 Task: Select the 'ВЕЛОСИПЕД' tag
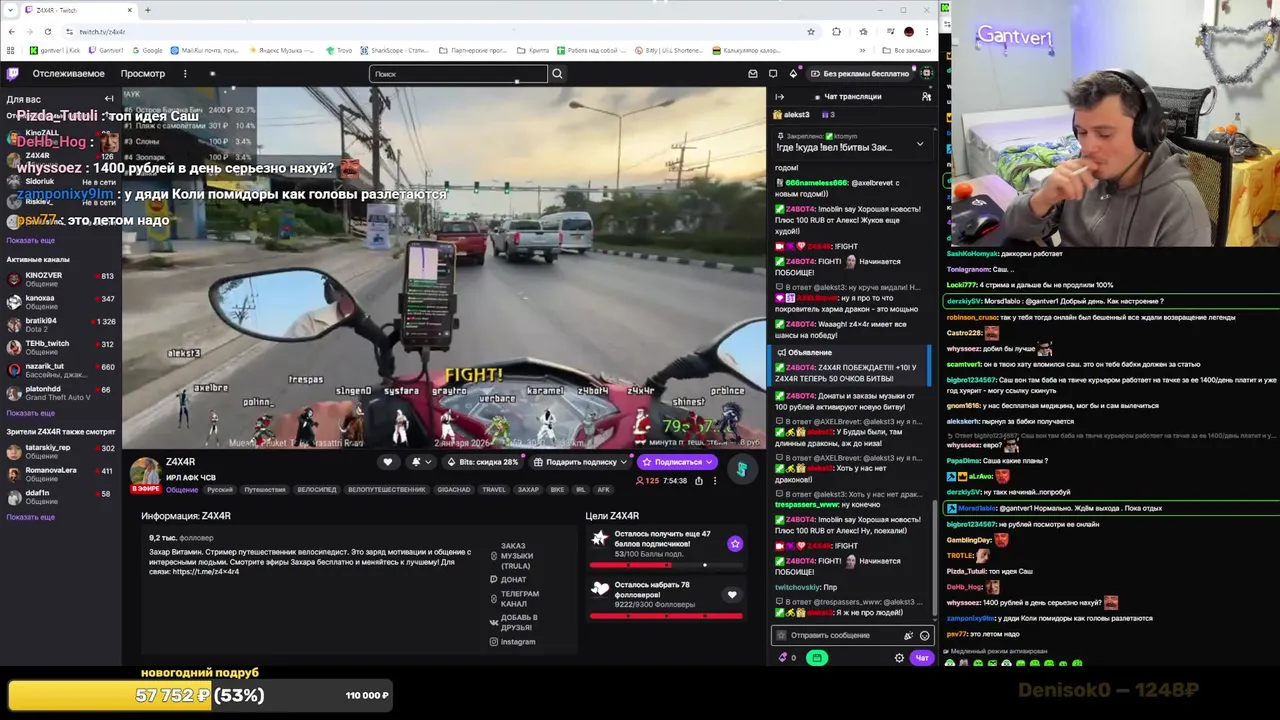click(x=317, y=490)
